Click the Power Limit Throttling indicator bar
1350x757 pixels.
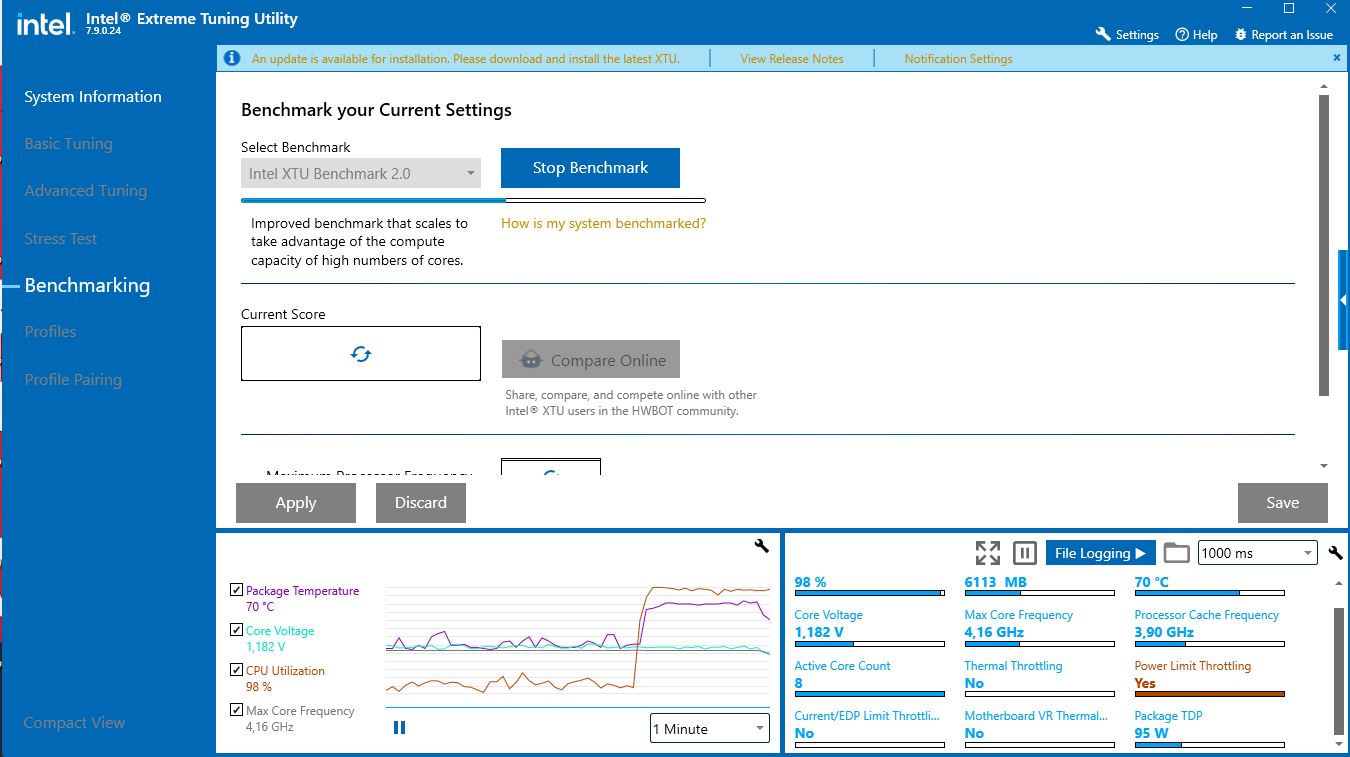coord(1209,694)
